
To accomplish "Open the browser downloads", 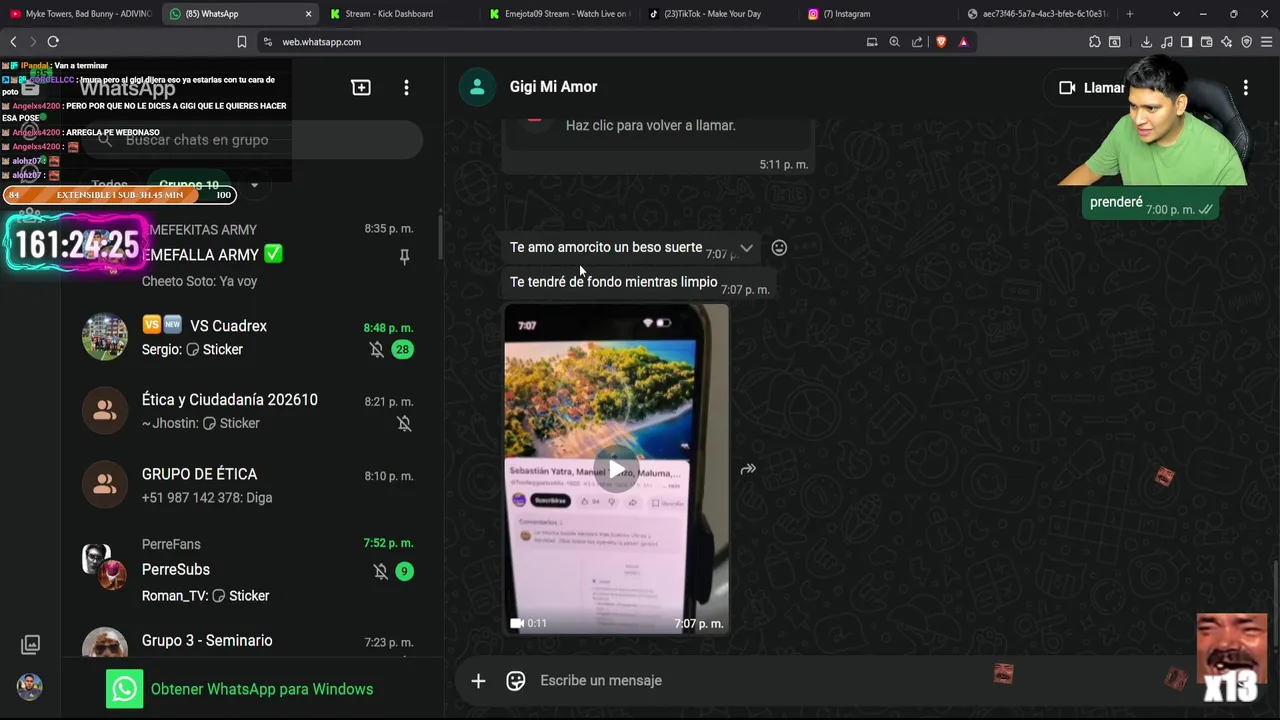I will click(1146, 42).
